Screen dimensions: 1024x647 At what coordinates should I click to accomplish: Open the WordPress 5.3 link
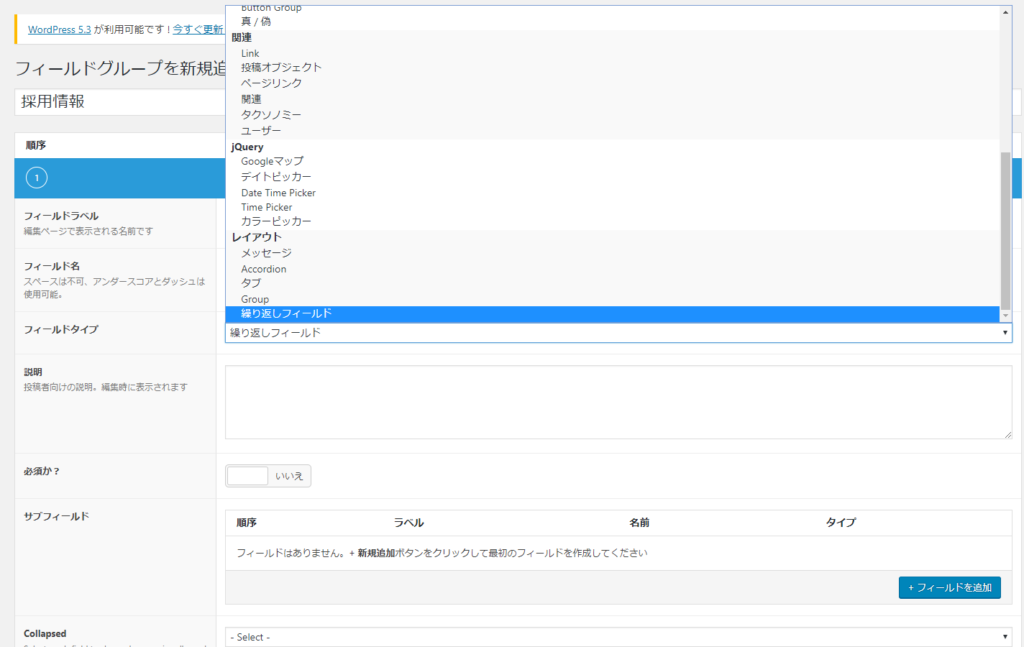click(60, 30)
